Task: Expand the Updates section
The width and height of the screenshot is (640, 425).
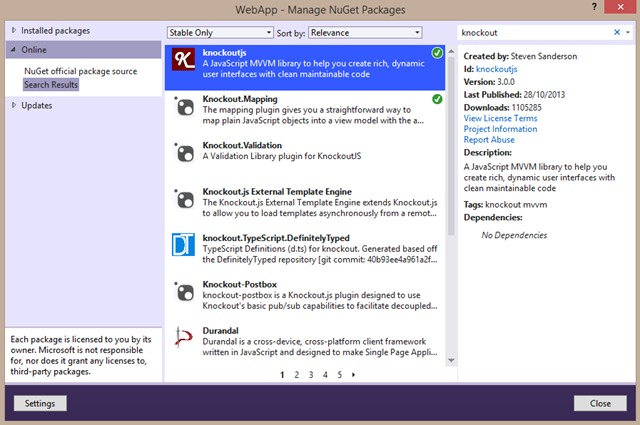Action: click(13, 105)
